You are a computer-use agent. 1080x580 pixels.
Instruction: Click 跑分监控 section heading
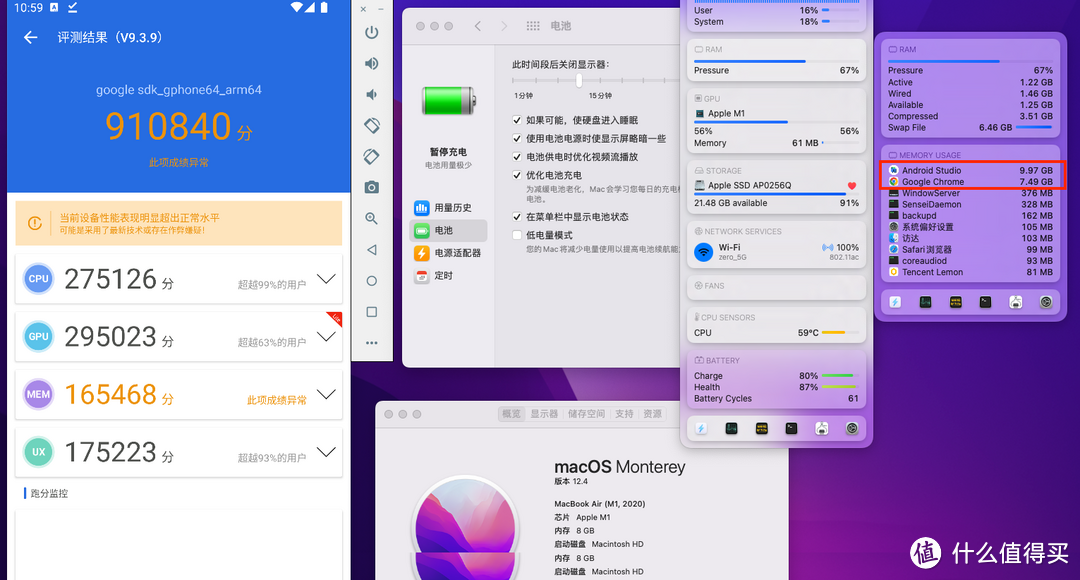[49, 493]
